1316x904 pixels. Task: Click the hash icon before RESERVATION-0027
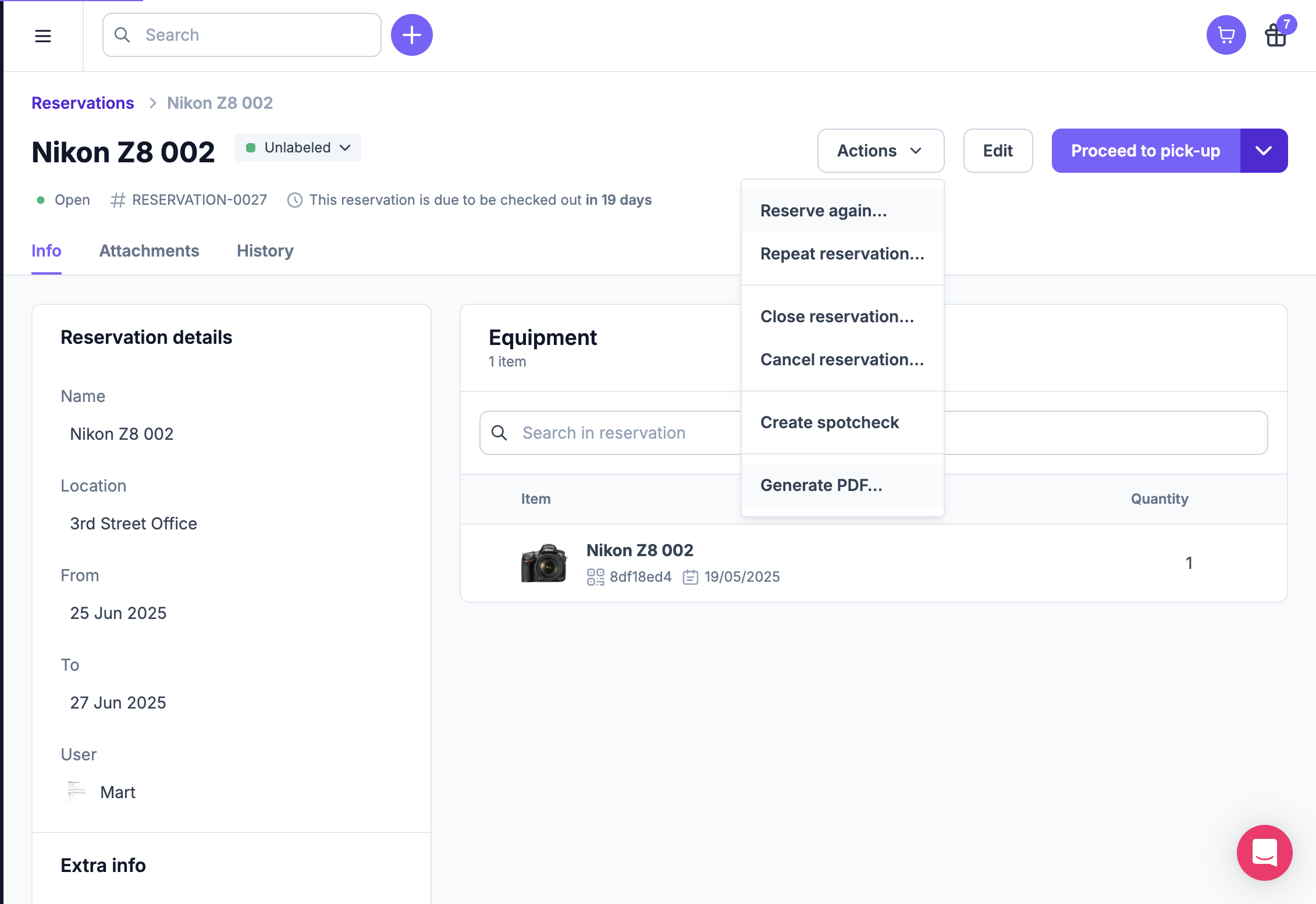118,200
